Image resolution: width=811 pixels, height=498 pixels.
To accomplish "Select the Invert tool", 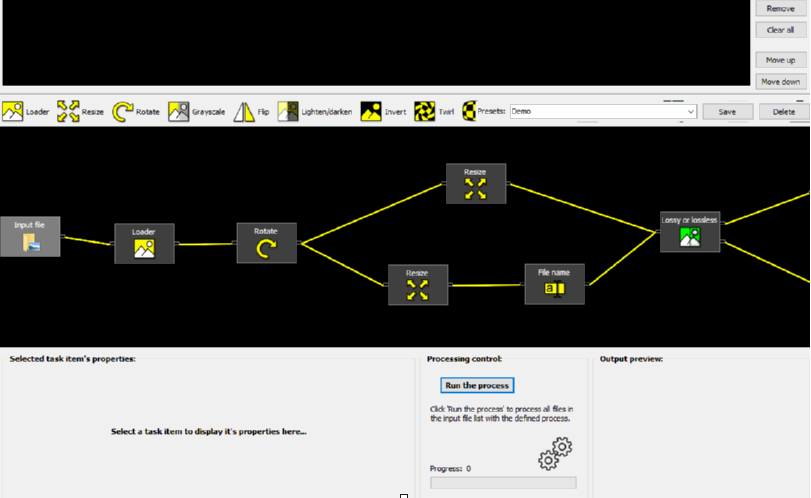I will click(383, 111).
